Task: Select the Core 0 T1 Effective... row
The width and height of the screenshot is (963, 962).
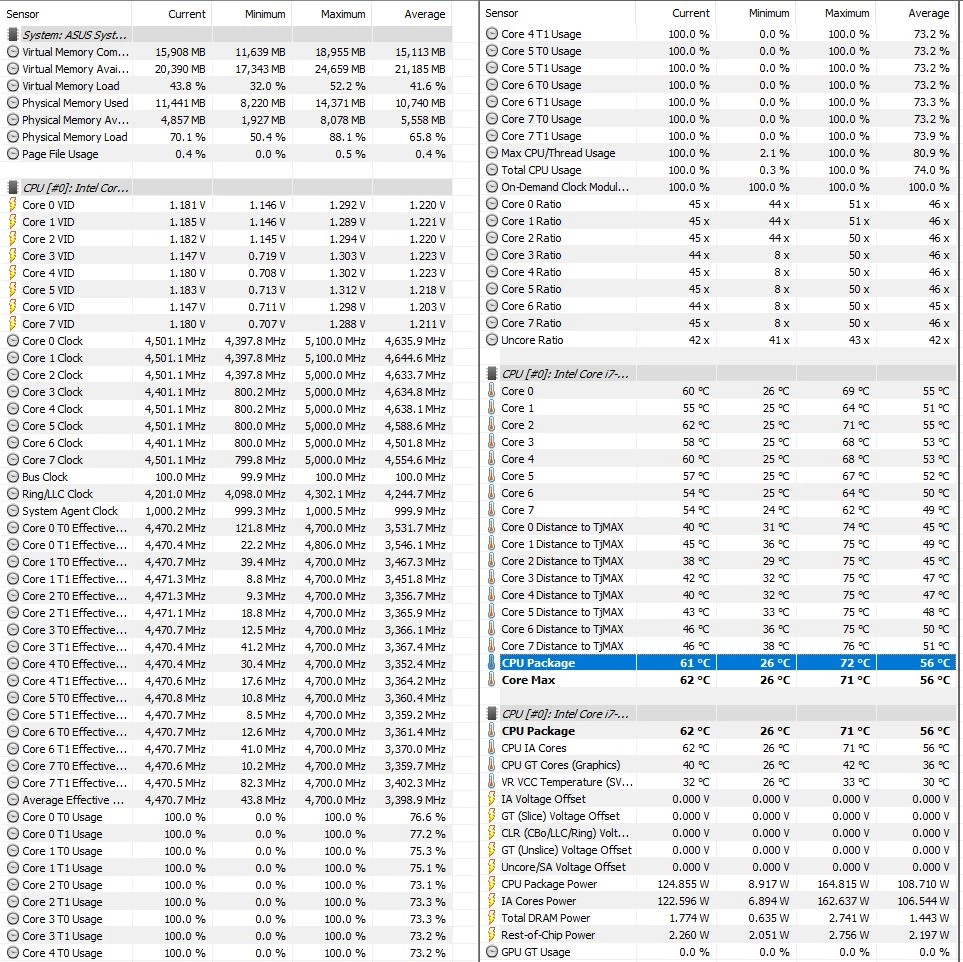Action: point(227,545)
